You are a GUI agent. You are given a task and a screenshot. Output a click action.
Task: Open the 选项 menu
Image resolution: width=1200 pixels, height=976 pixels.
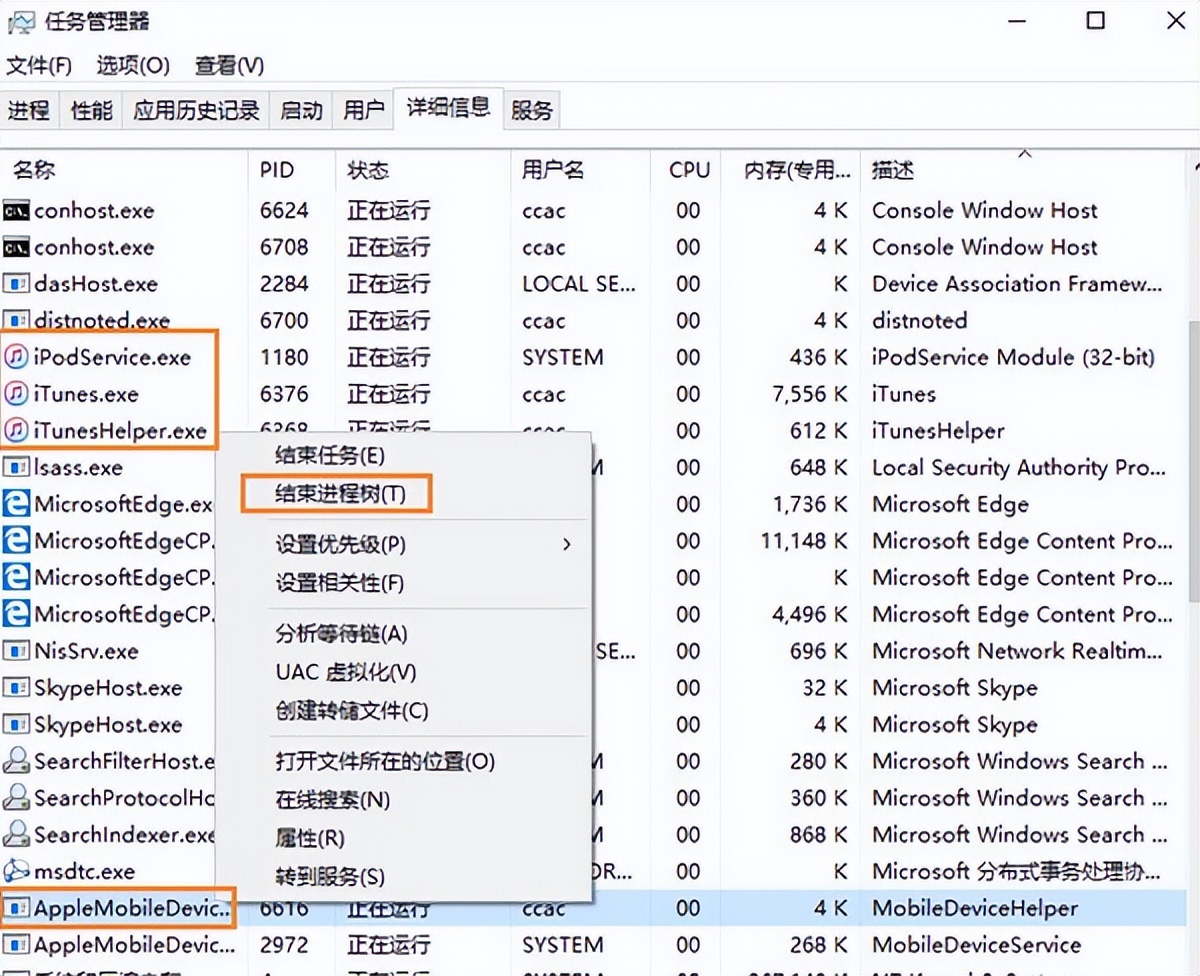point(131,65)
